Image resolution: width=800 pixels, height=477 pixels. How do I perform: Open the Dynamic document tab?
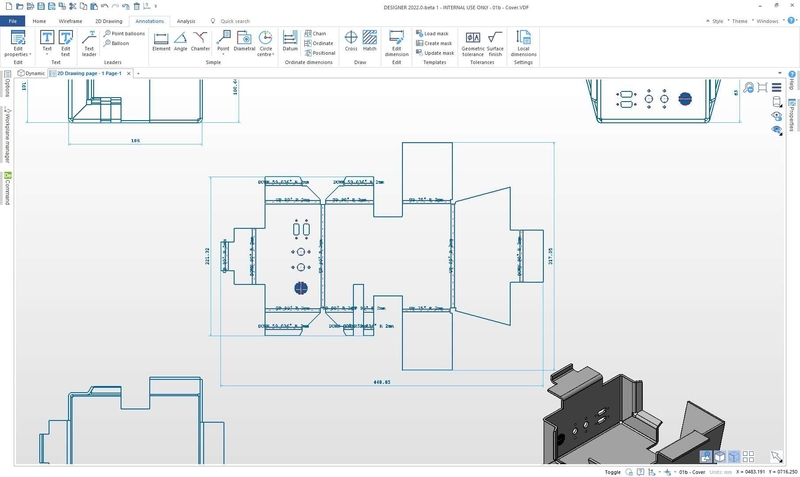32,73
